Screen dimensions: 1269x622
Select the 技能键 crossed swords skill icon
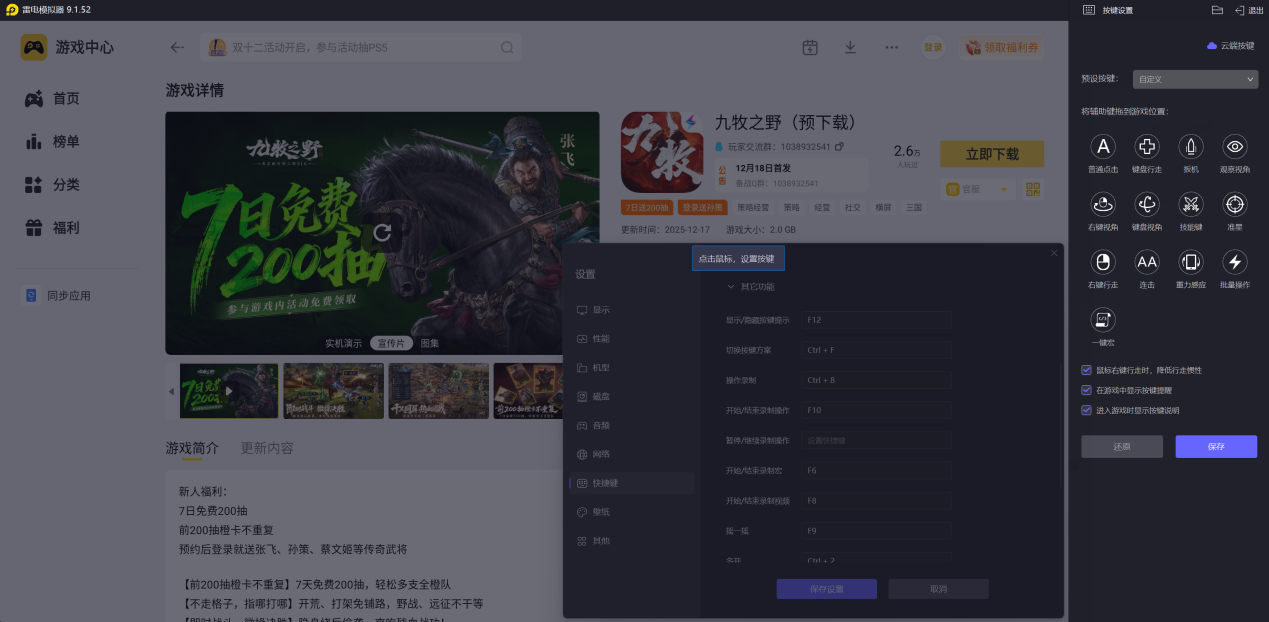pos(1191,204)
